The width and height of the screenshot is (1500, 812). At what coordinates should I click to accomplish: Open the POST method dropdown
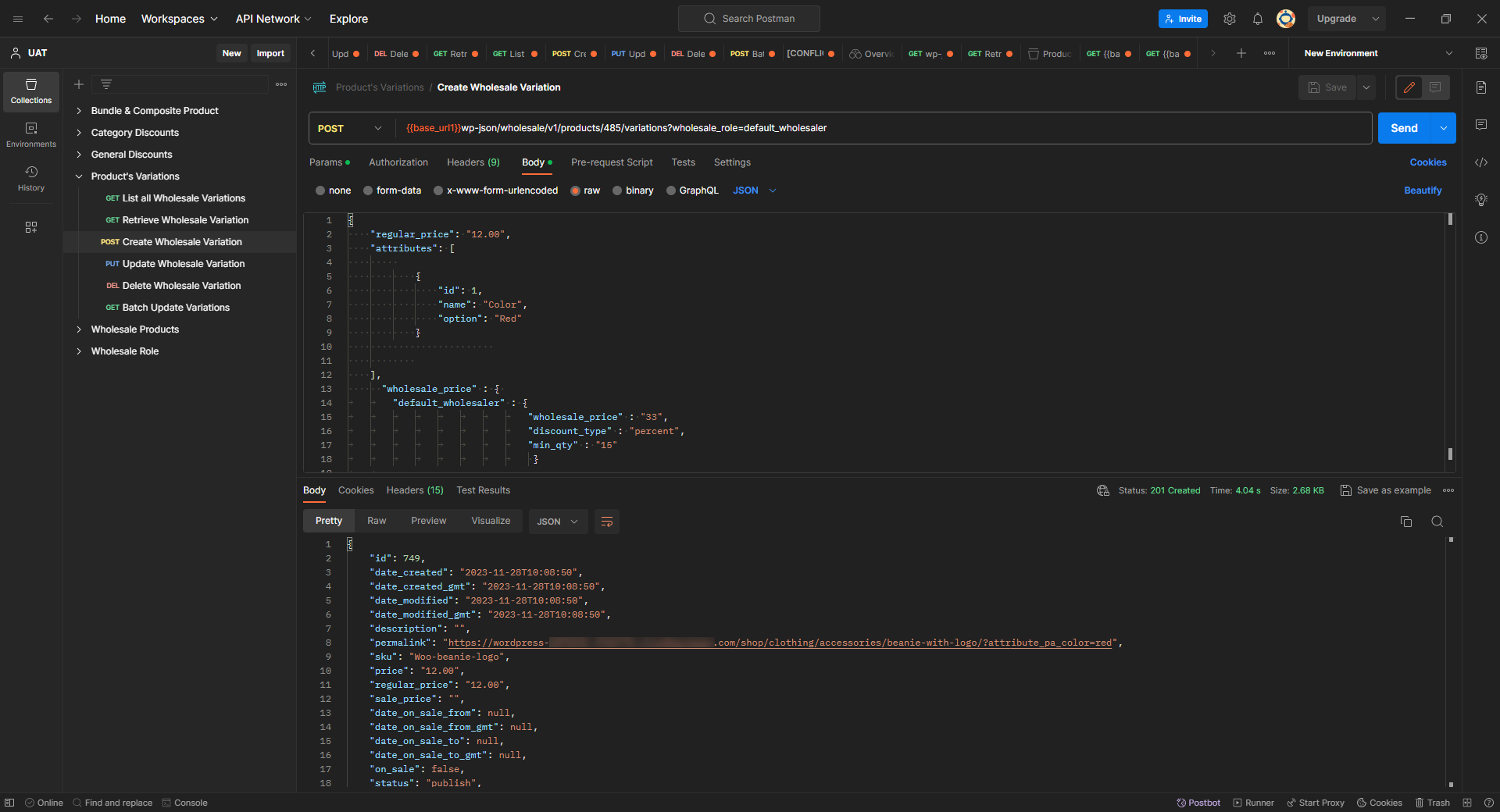350,128
